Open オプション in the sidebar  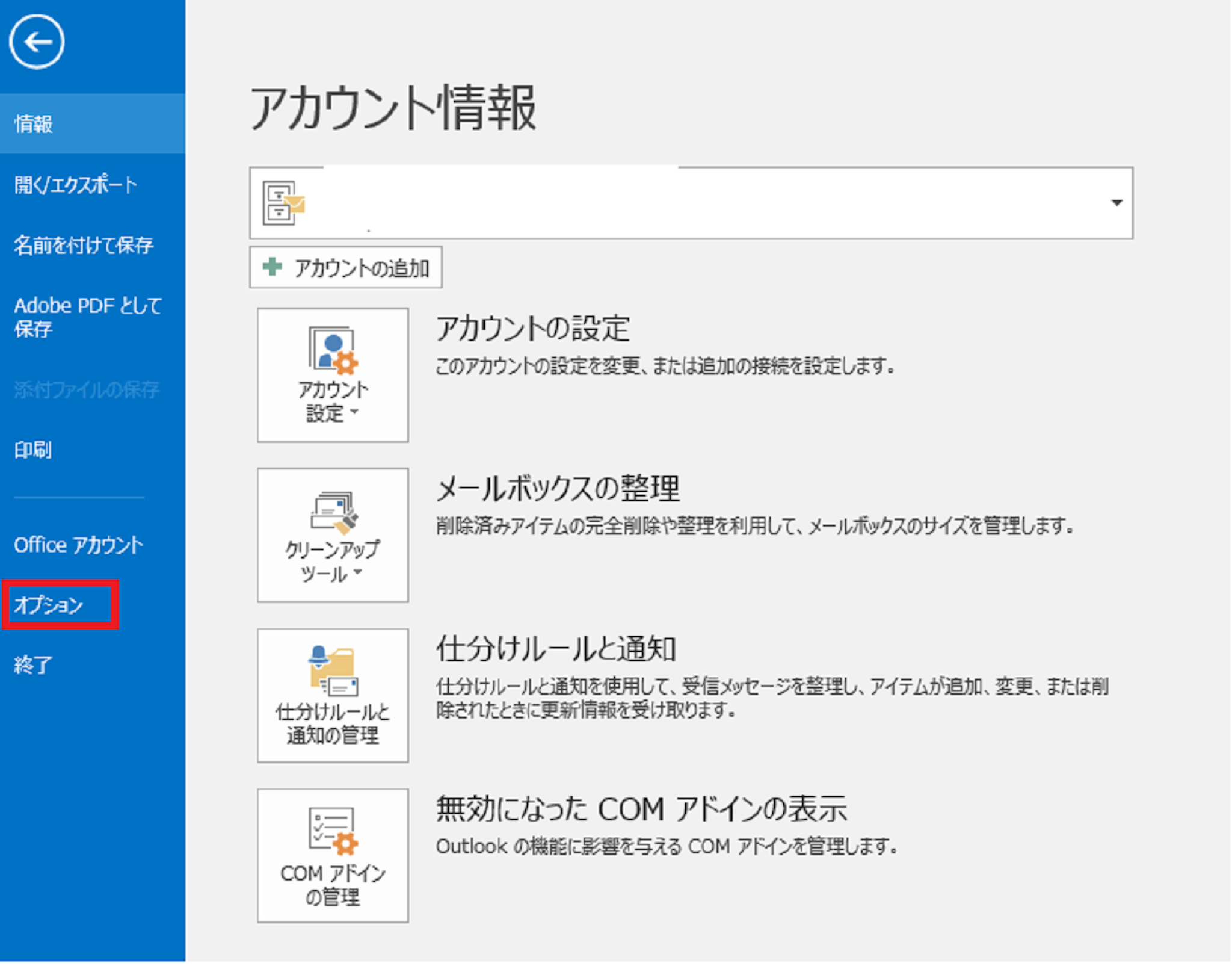click(49, 605)
